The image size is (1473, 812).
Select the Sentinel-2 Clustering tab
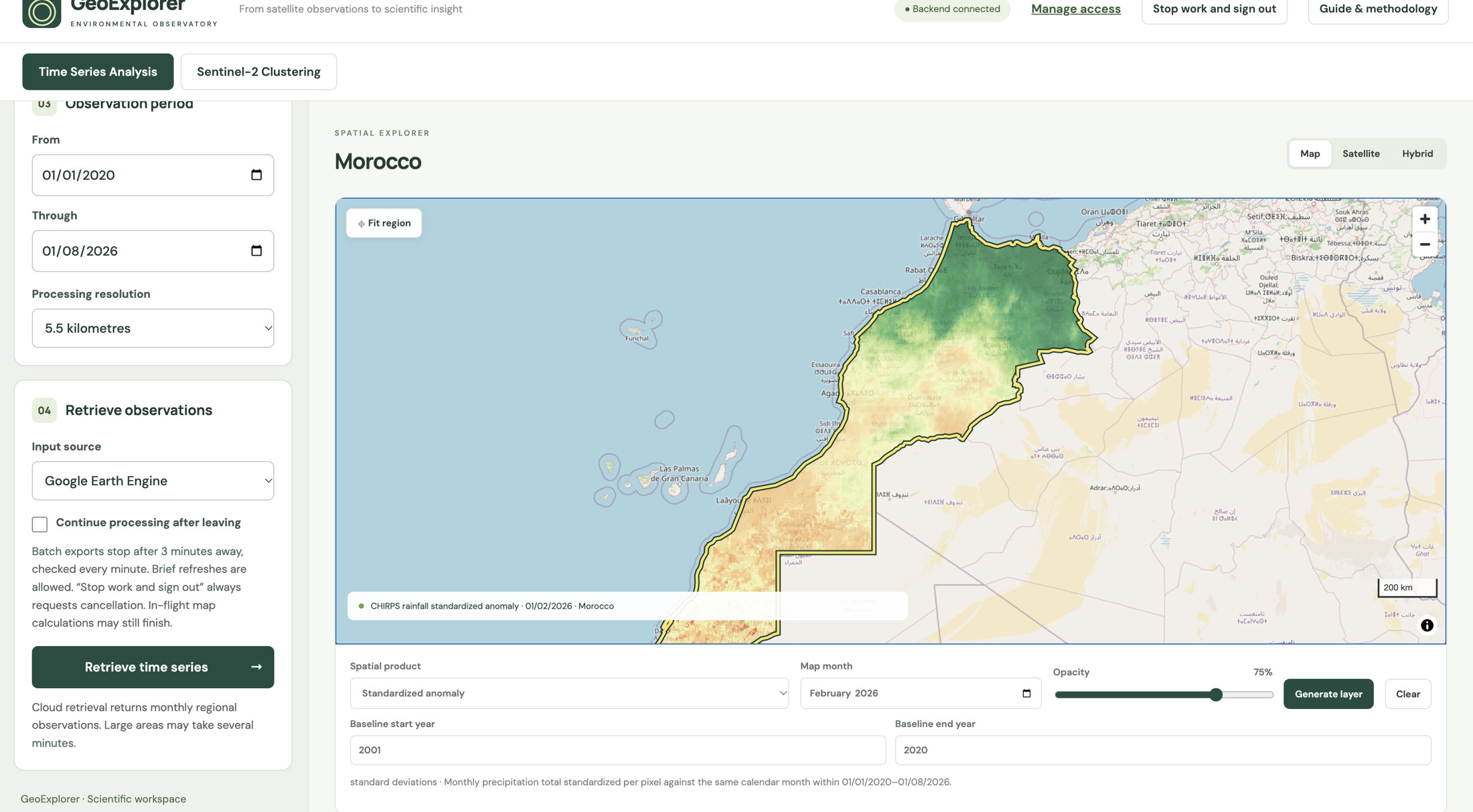coord(258,72)
